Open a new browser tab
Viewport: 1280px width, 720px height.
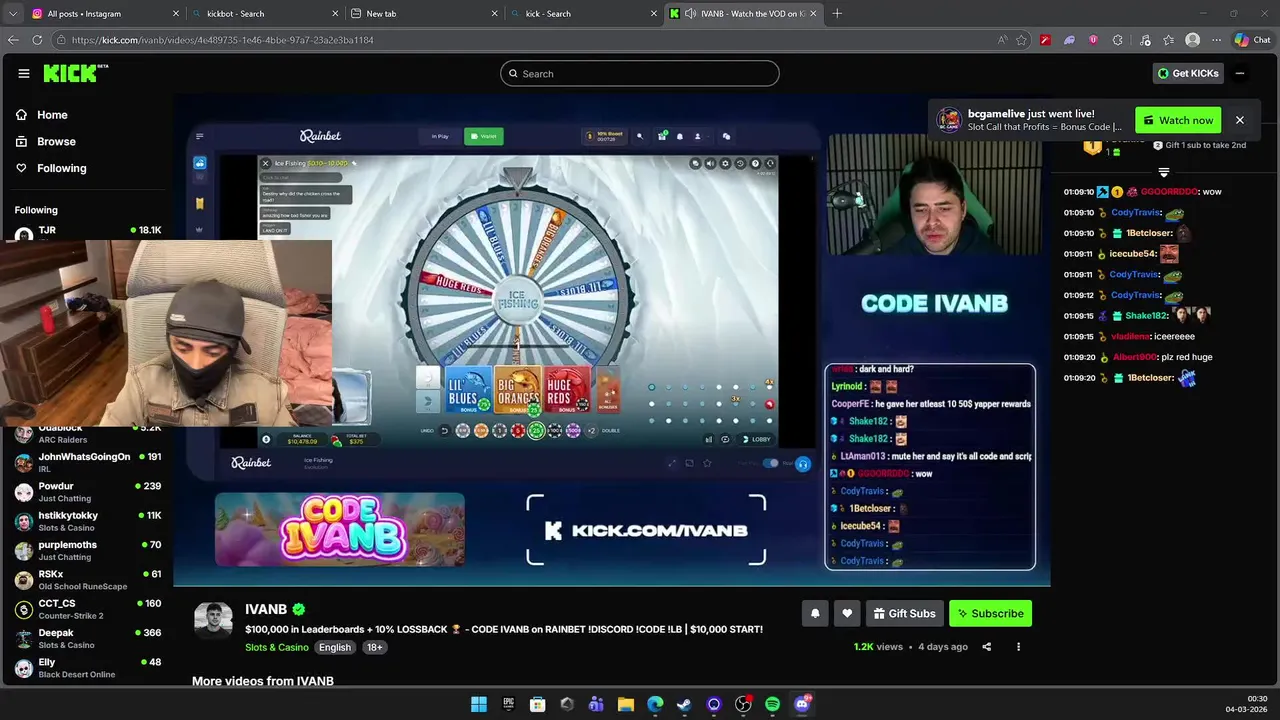(837, 14)
